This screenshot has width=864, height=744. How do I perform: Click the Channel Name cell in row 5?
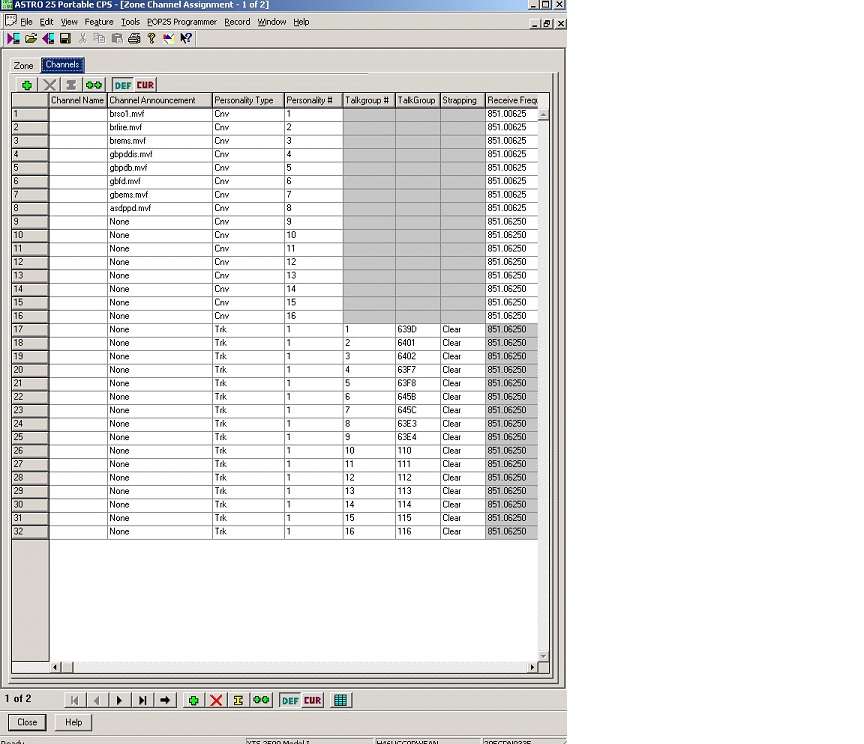click(x=78, y=168)
